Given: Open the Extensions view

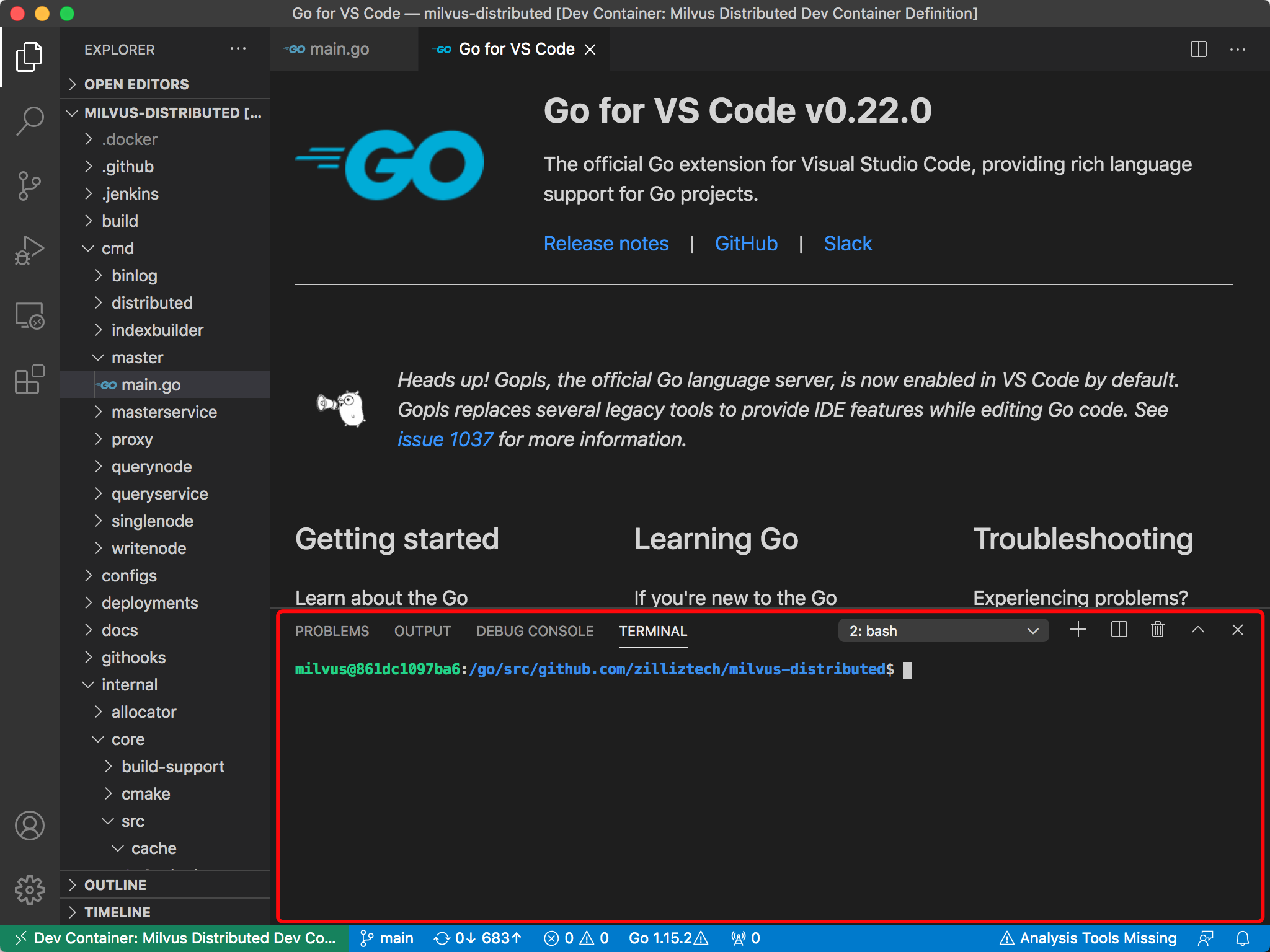Looking at the screenshot, I should pos(29,380).
